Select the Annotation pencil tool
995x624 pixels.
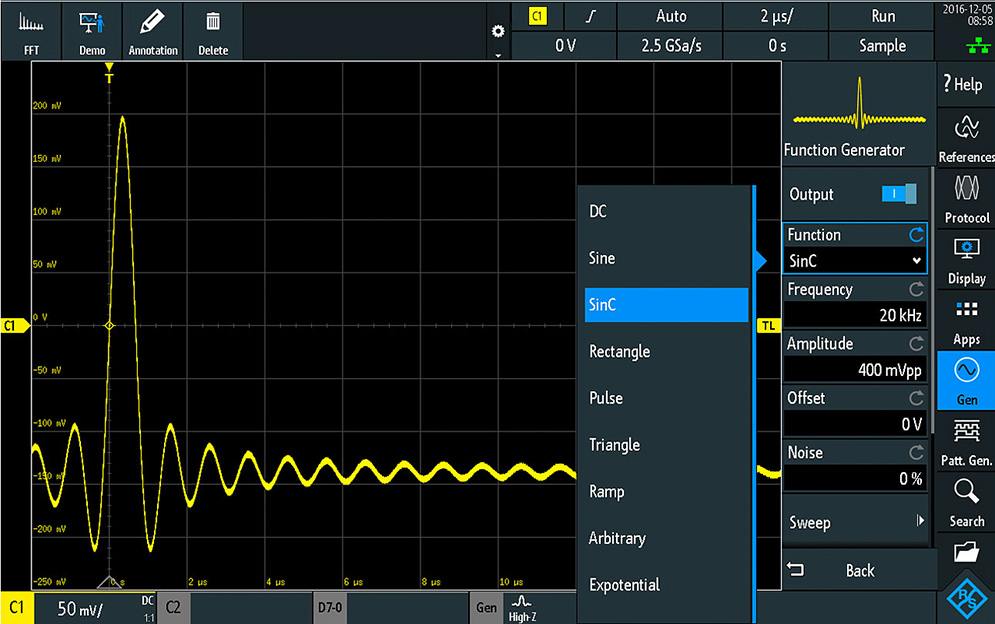click(x=153, y=31)
